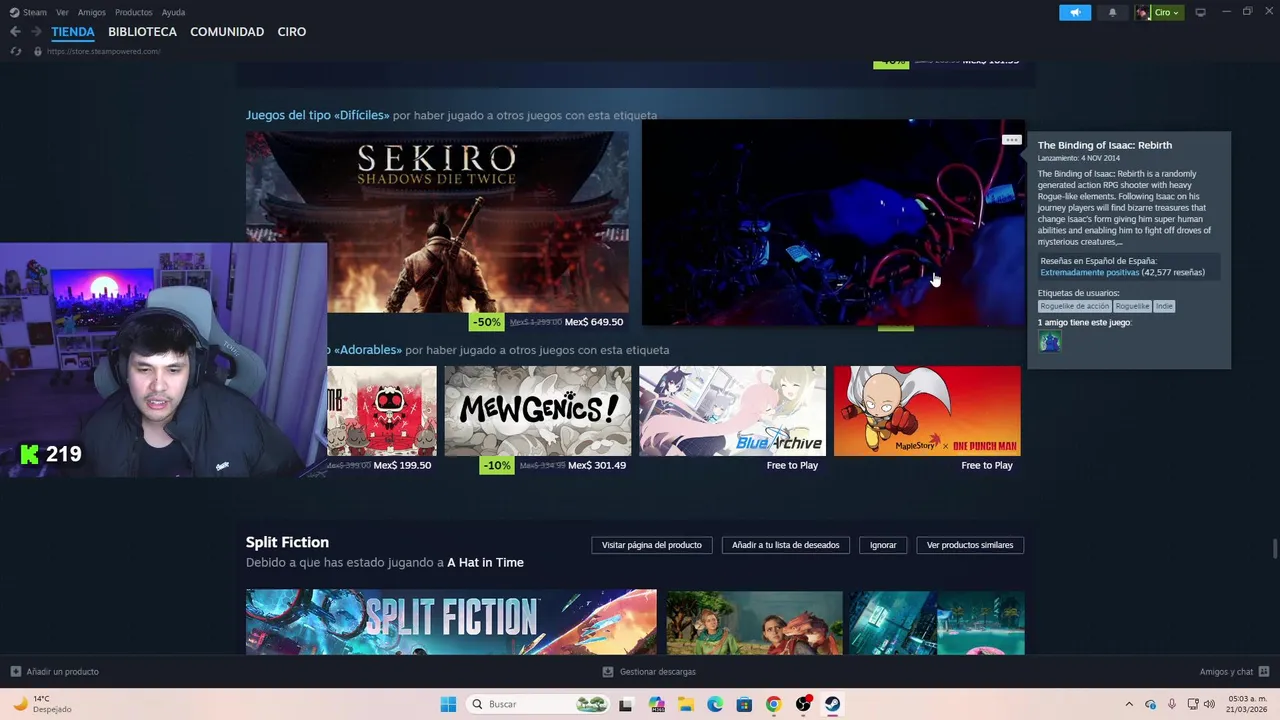Viewport: 1280px width, 720px height.
Task: Select the Roguelike de acción tag
Action: coord(1075,306)
